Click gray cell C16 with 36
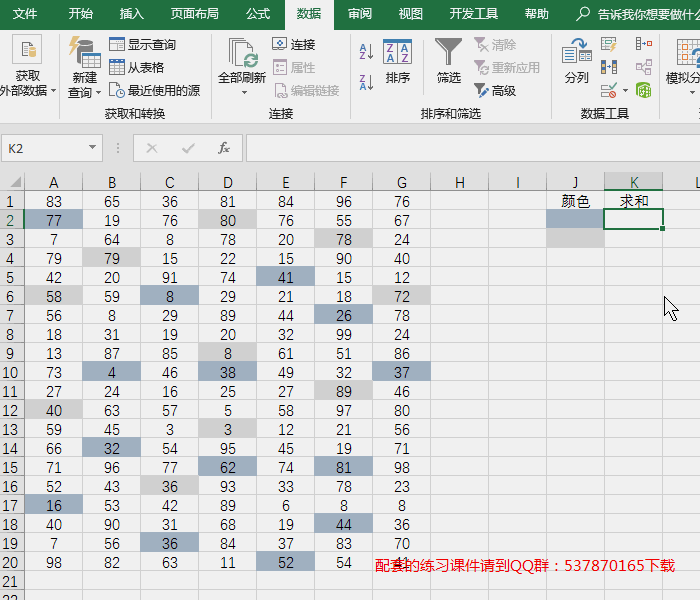 point(170,487)
